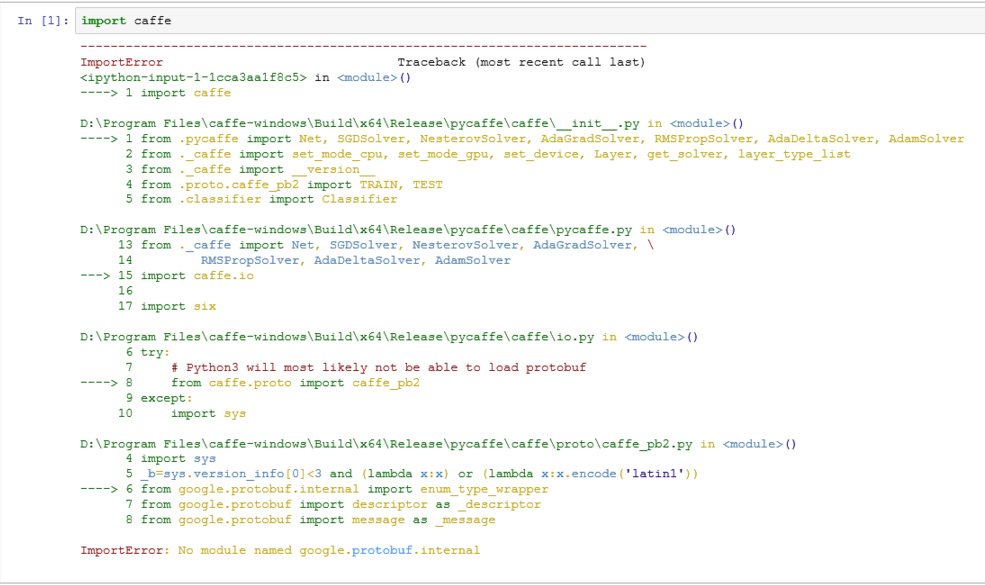The height and width of the screenshot is (585, 985).
Task: Click arrow line importing 'enum_type_wrapper'
Action: pos(314,489)
